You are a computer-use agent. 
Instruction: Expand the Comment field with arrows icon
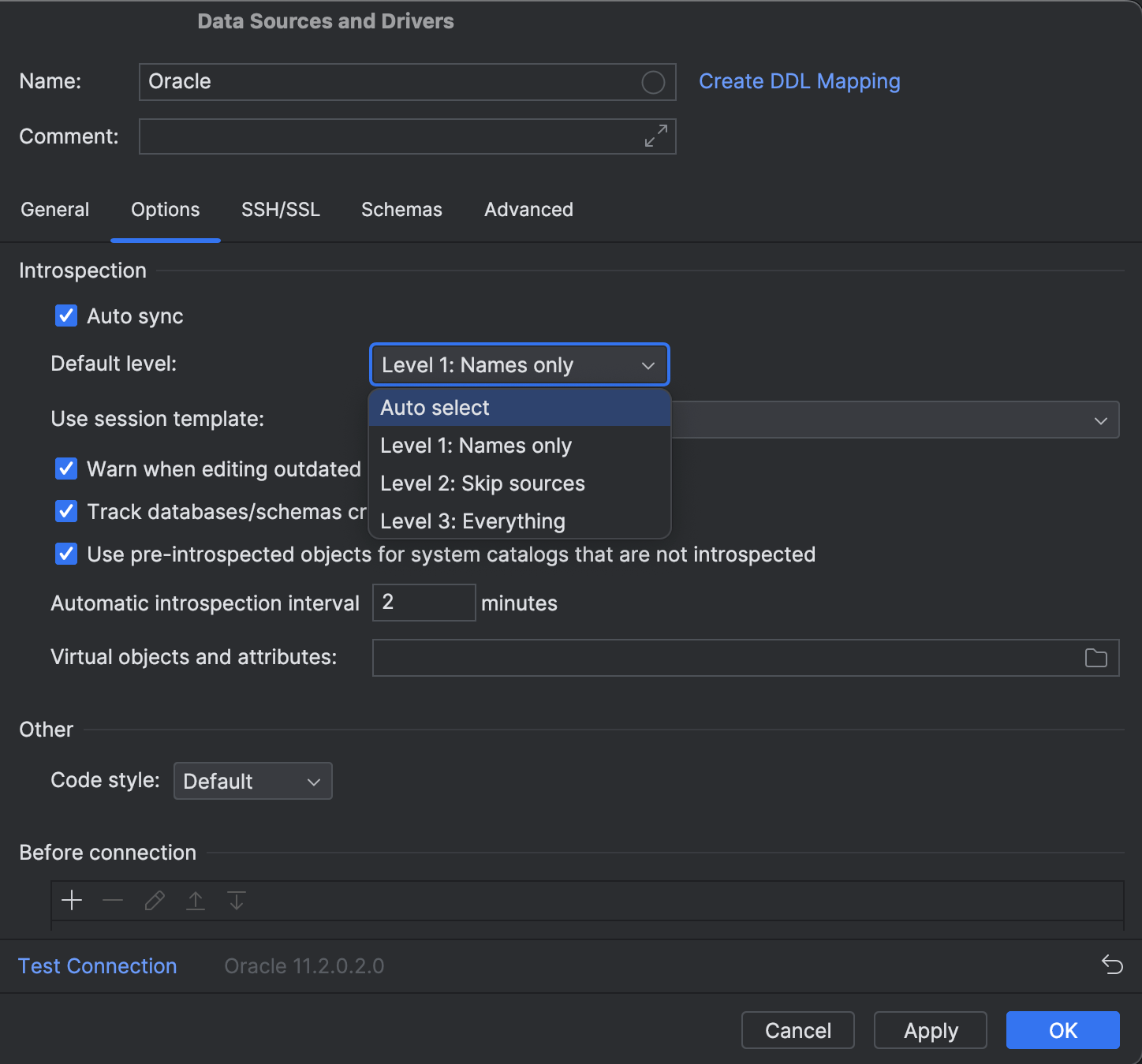coord(655,136)
